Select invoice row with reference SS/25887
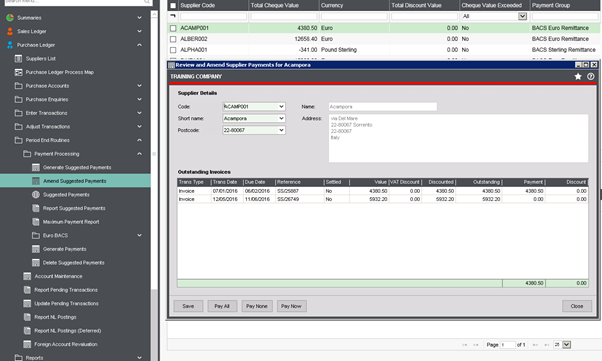This screenshot has width=602, height=361. pyautogui.click(x=382, y=191)
